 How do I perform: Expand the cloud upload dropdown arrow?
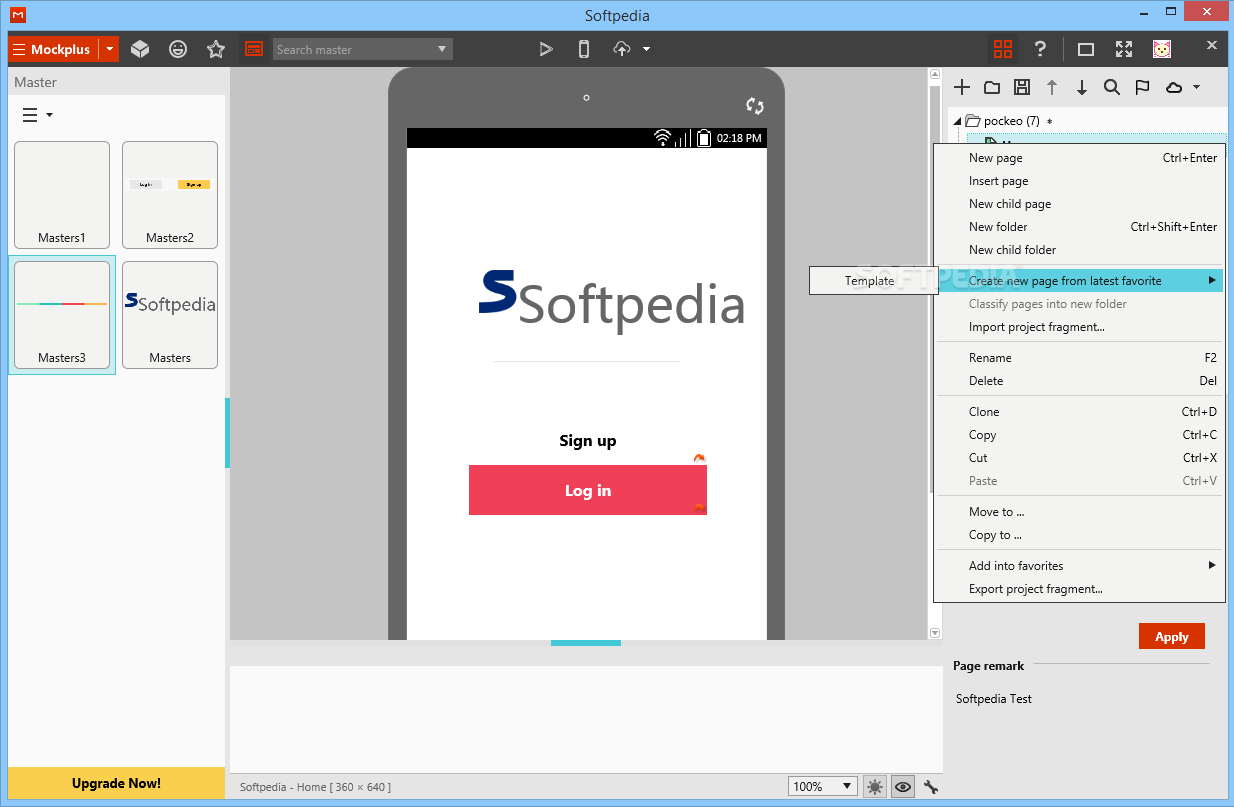point(647,49)
